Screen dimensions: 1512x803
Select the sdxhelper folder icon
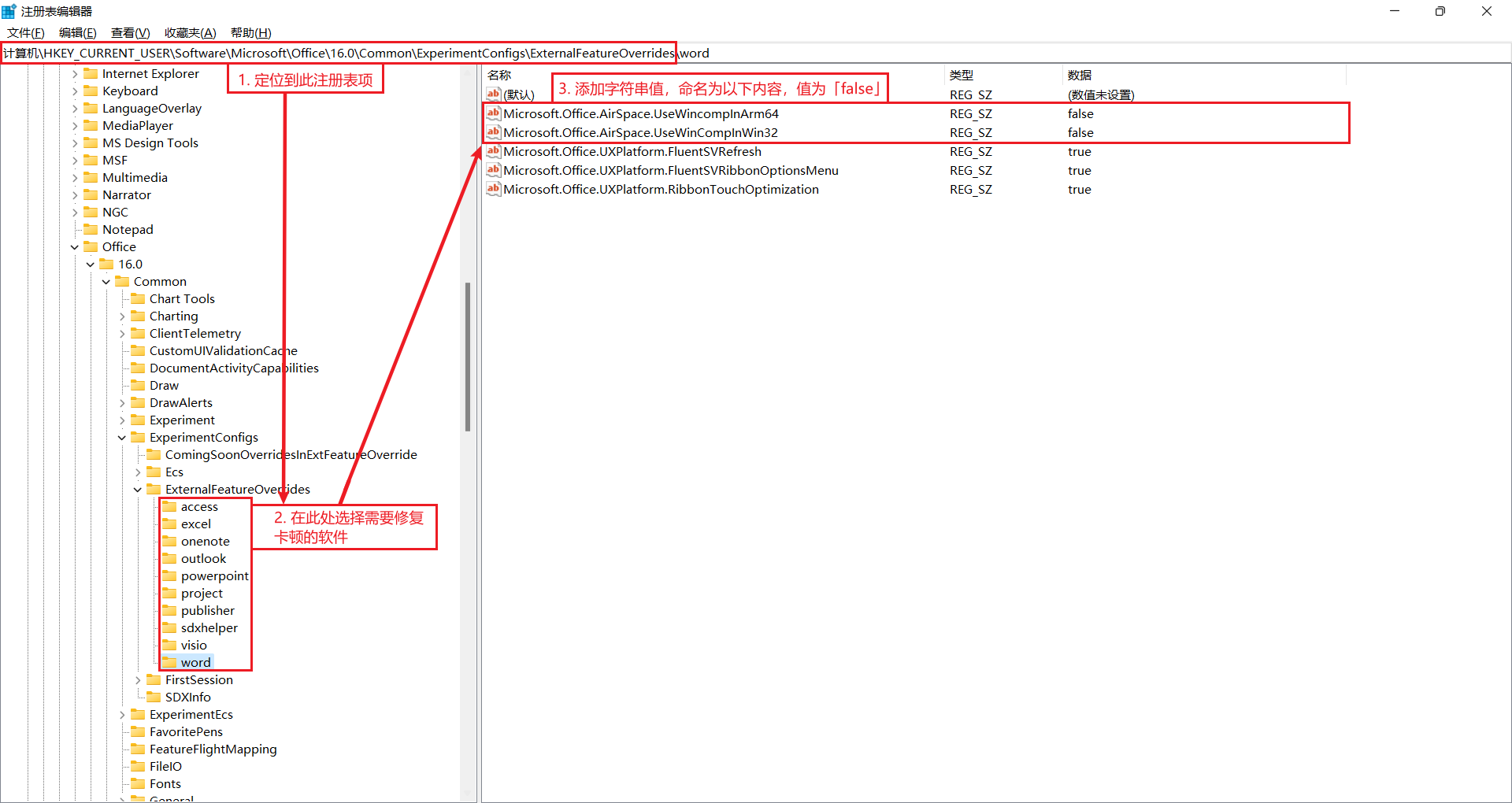(169, 627)
